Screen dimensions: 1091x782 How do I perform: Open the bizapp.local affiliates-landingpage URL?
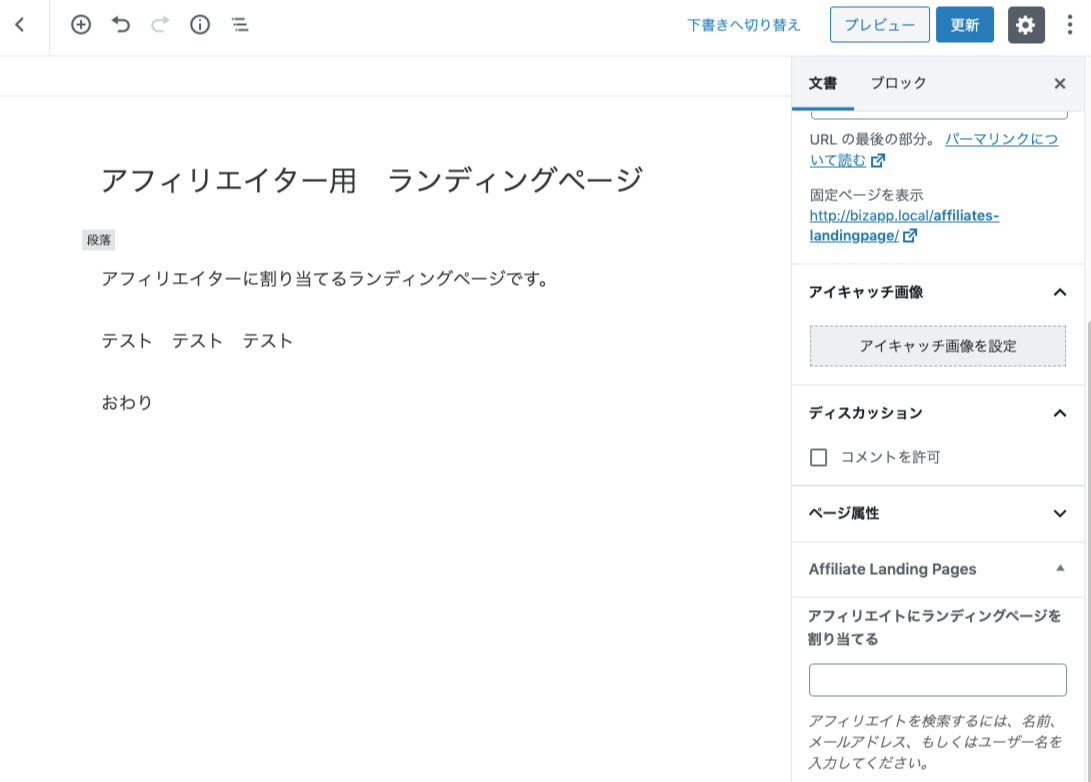pyautogui.click(x=904, y=225)
